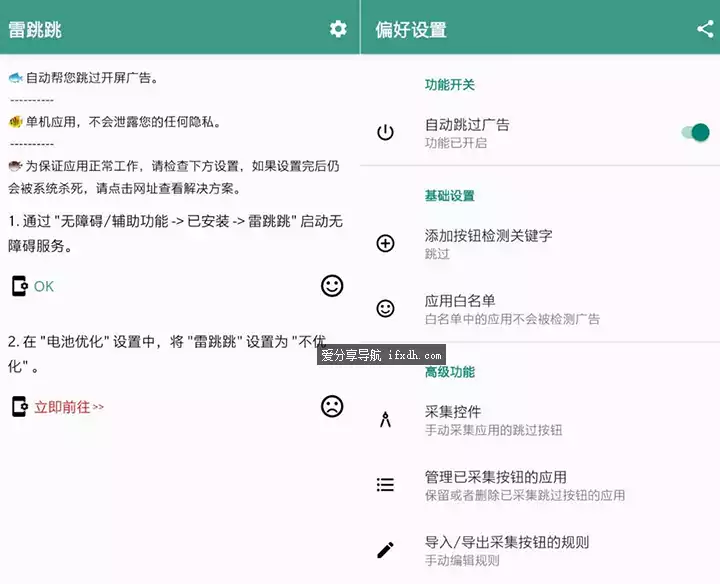Click the happy face status icon

[332, 286]
